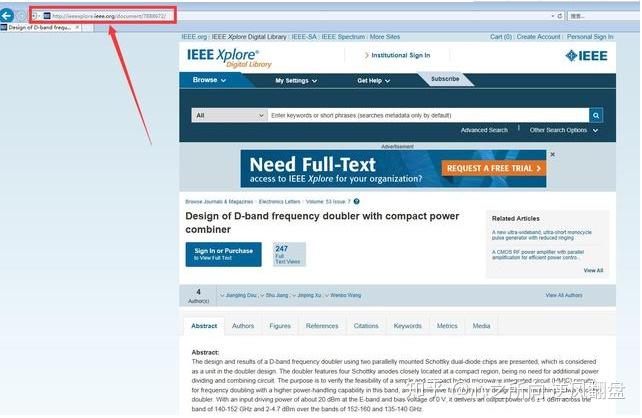Open IEEE Xplore Digital Library link
Image resolution: width=642 pixels, height=418 pixels.
click(249, 37)
